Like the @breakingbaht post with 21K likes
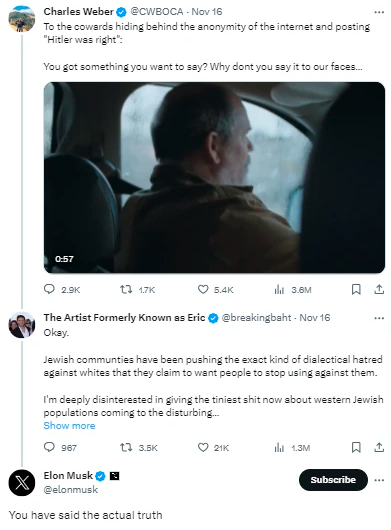391x530 pixels. click(x=203, y=448)
